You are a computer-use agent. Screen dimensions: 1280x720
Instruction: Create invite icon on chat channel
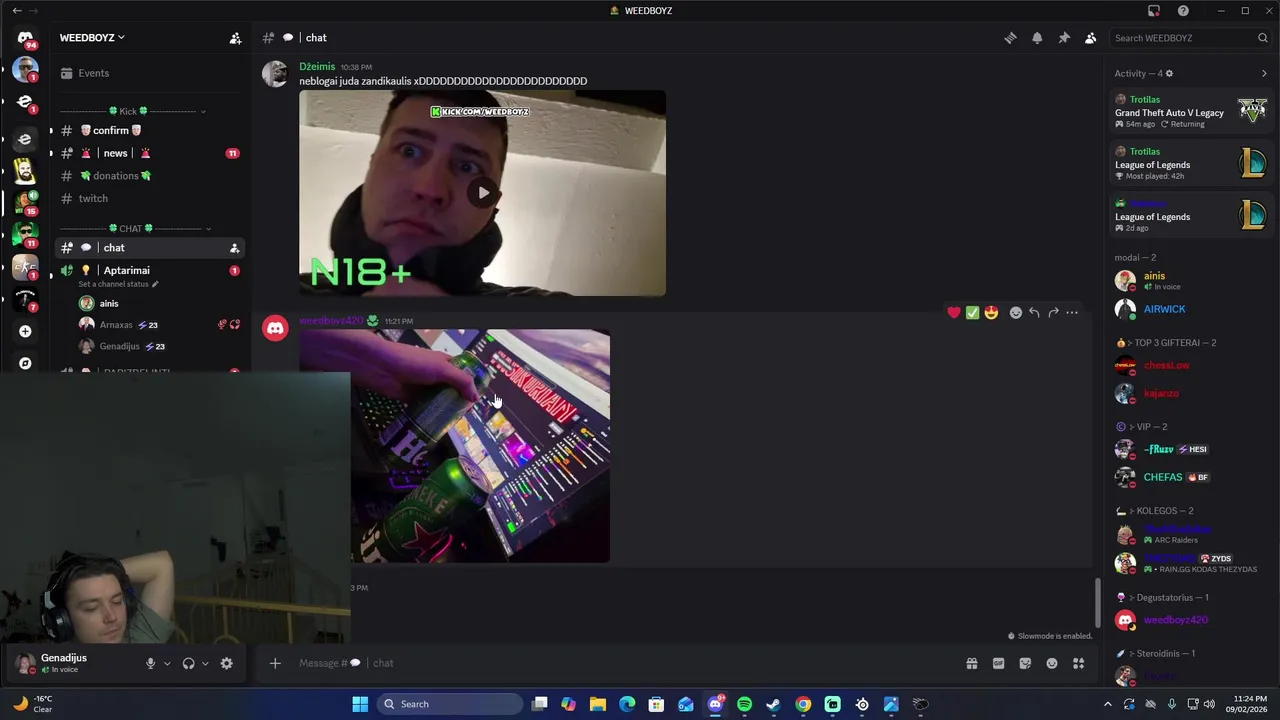coord(234,248)
